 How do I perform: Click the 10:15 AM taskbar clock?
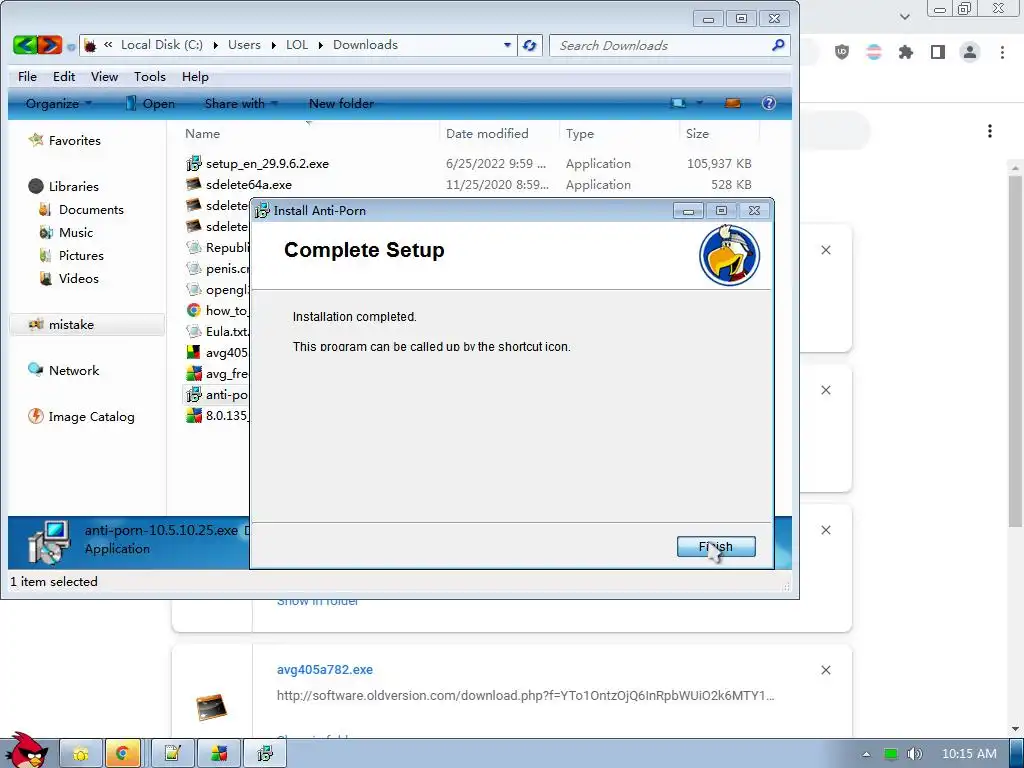click(x=969, y=754)
